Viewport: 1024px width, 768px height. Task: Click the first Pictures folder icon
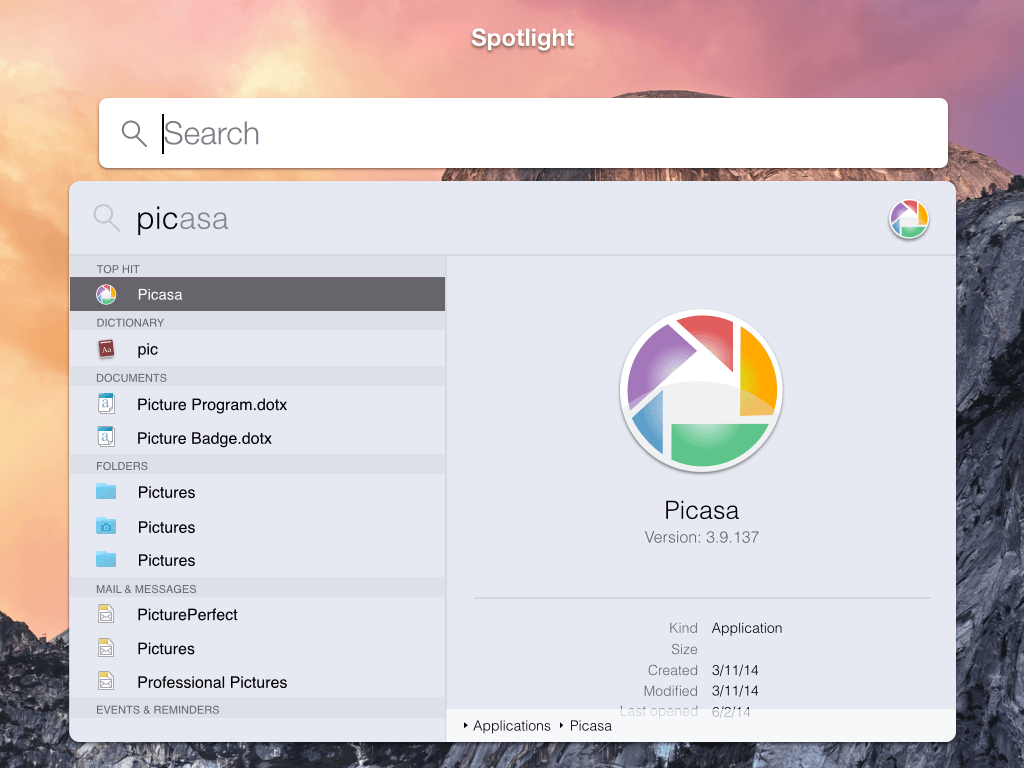106,491
